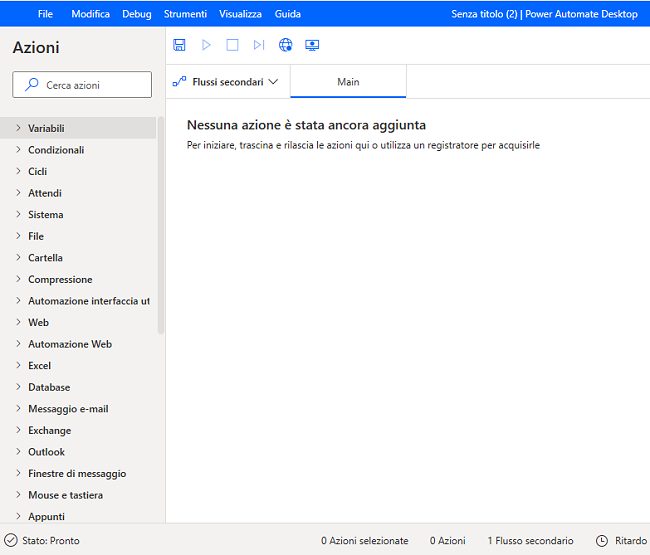Select the Automazione Web label
Screen dimensions: 650x555
pos(70,344)
